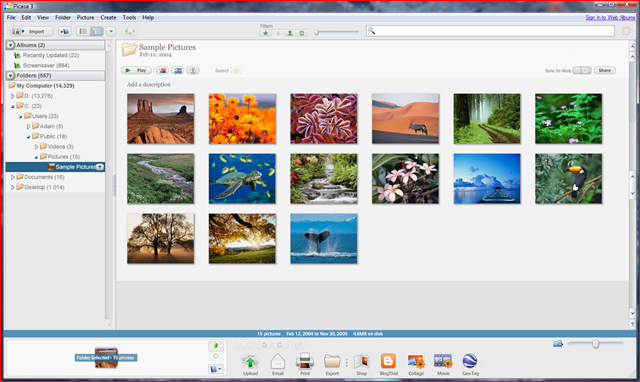Screen dimensions: 640x382
Task: Select starred photos with the star icon
Action: tap(236, 71)
